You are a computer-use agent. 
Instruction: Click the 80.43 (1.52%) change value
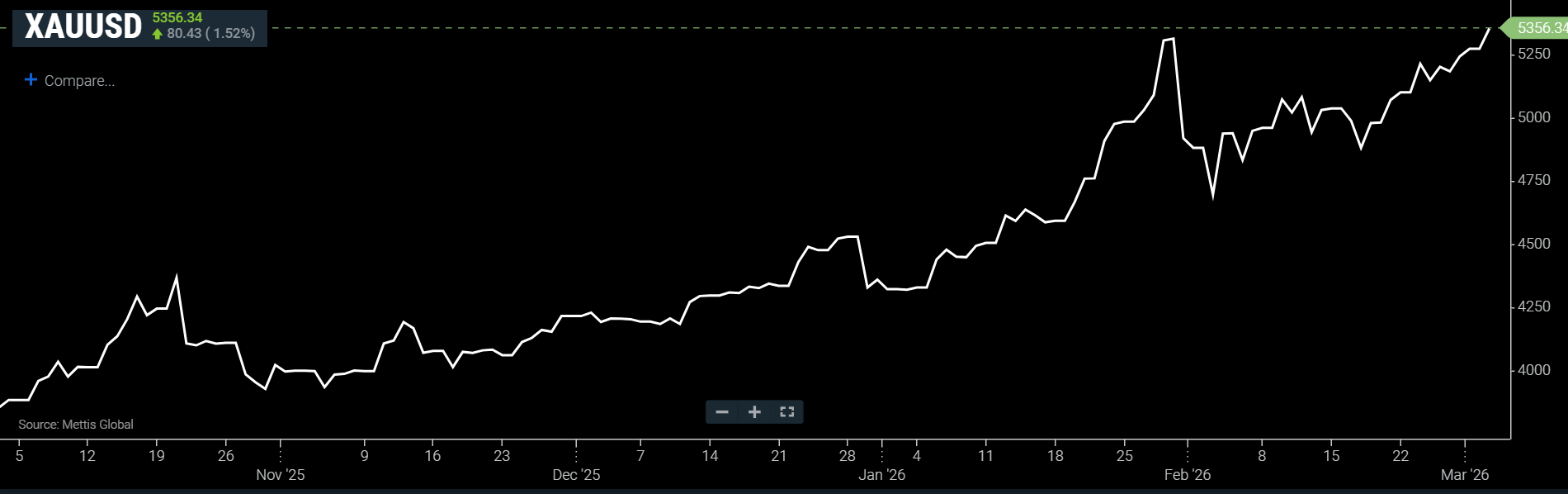tap(211, 34)
